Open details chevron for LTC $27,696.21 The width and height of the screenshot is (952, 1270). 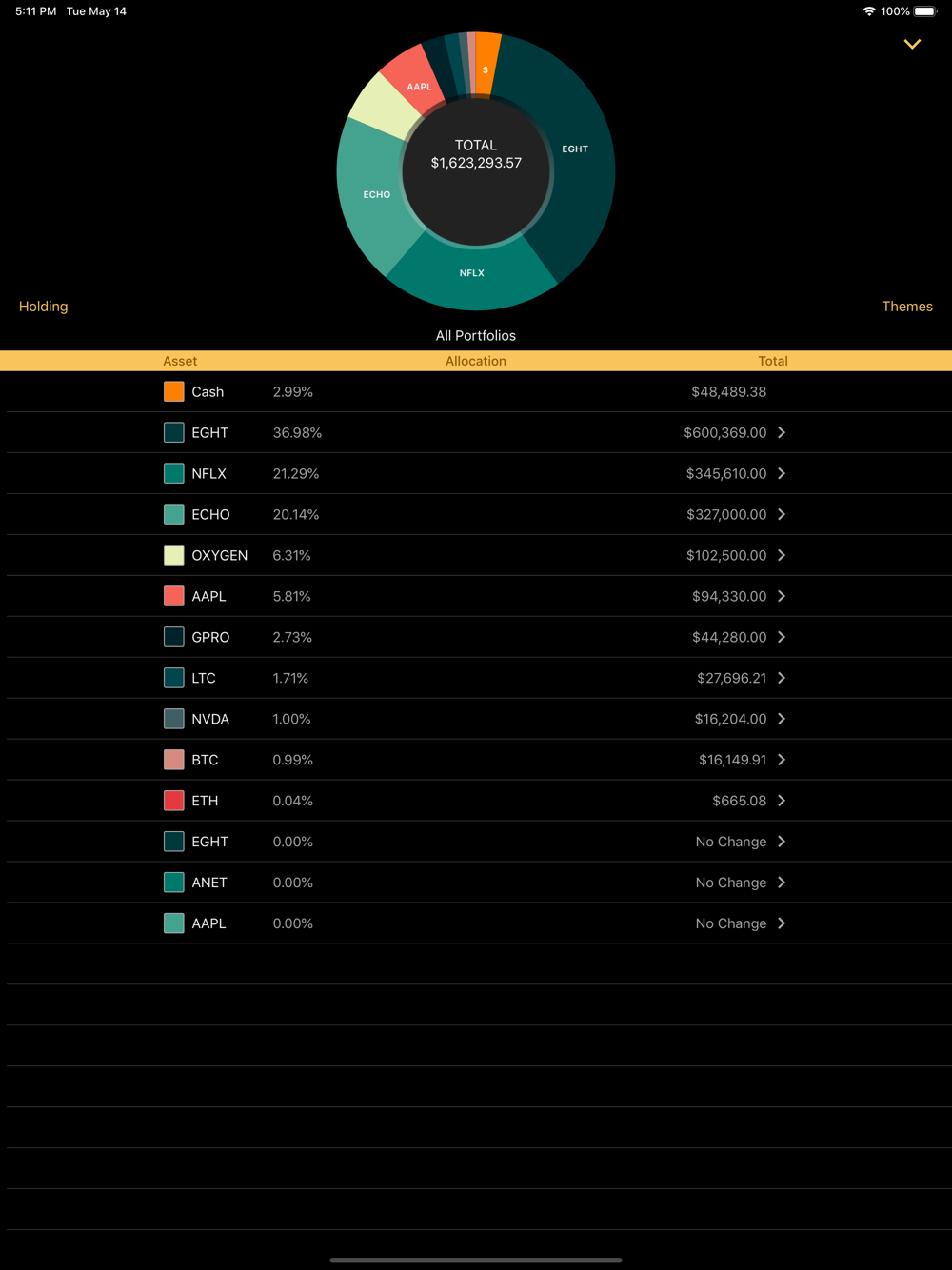[x=782, y=678]
